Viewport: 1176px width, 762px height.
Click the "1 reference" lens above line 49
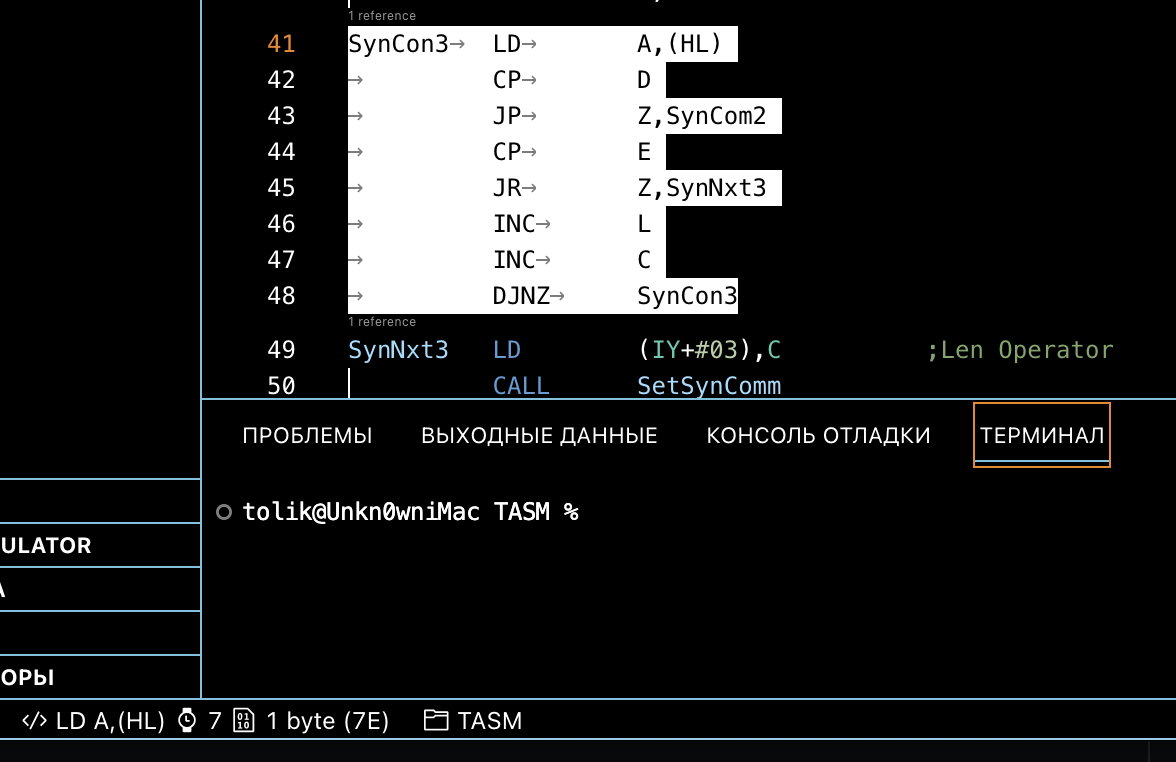382,322
